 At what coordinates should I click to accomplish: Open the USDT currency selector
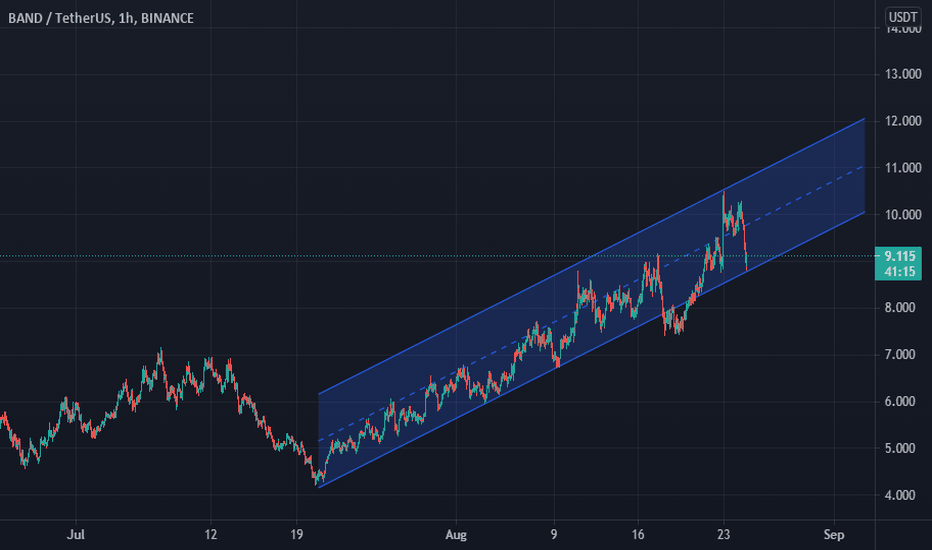pos(902,17)
